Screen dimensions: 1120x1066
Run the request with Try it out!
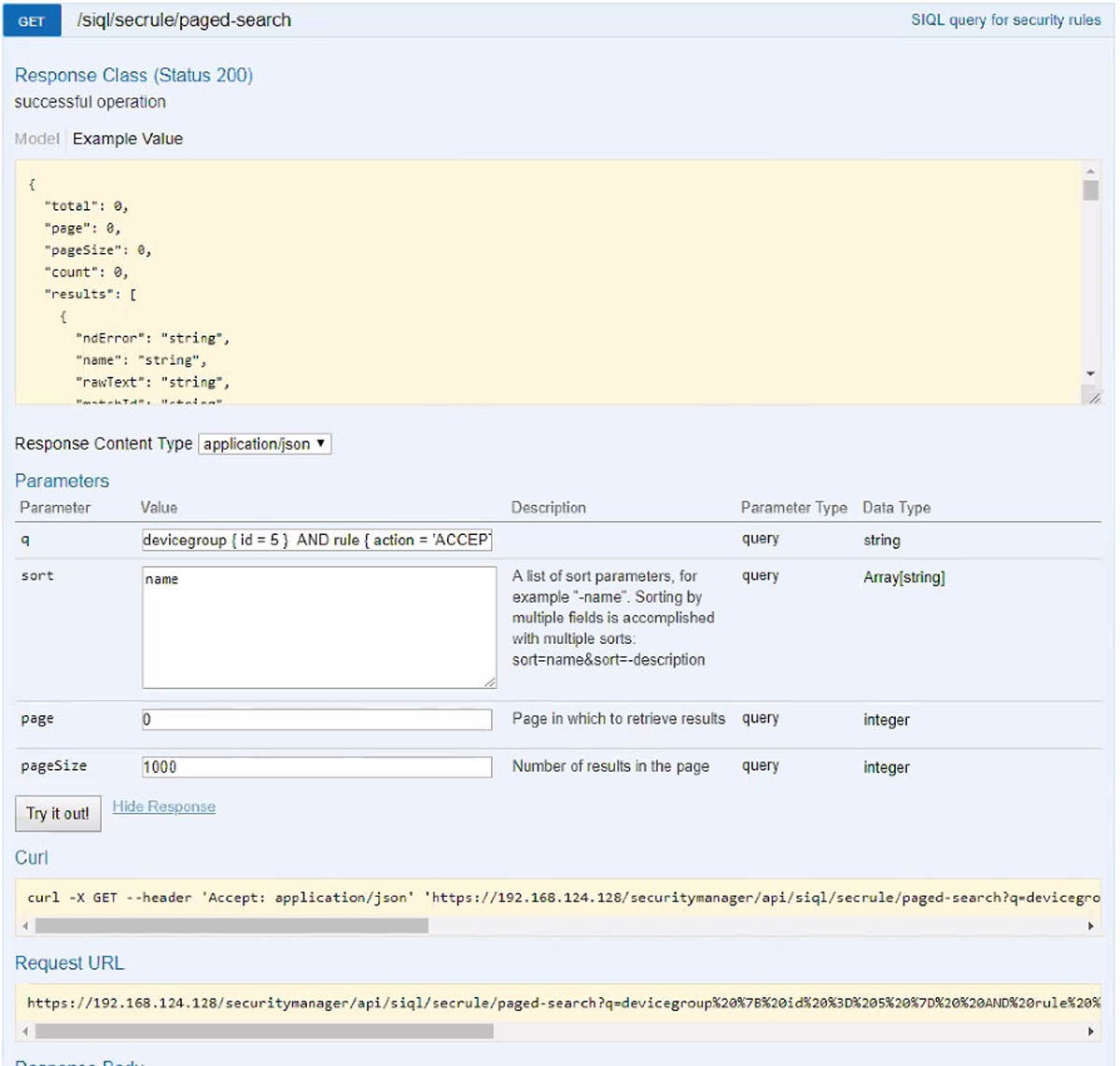click(58, 813)
